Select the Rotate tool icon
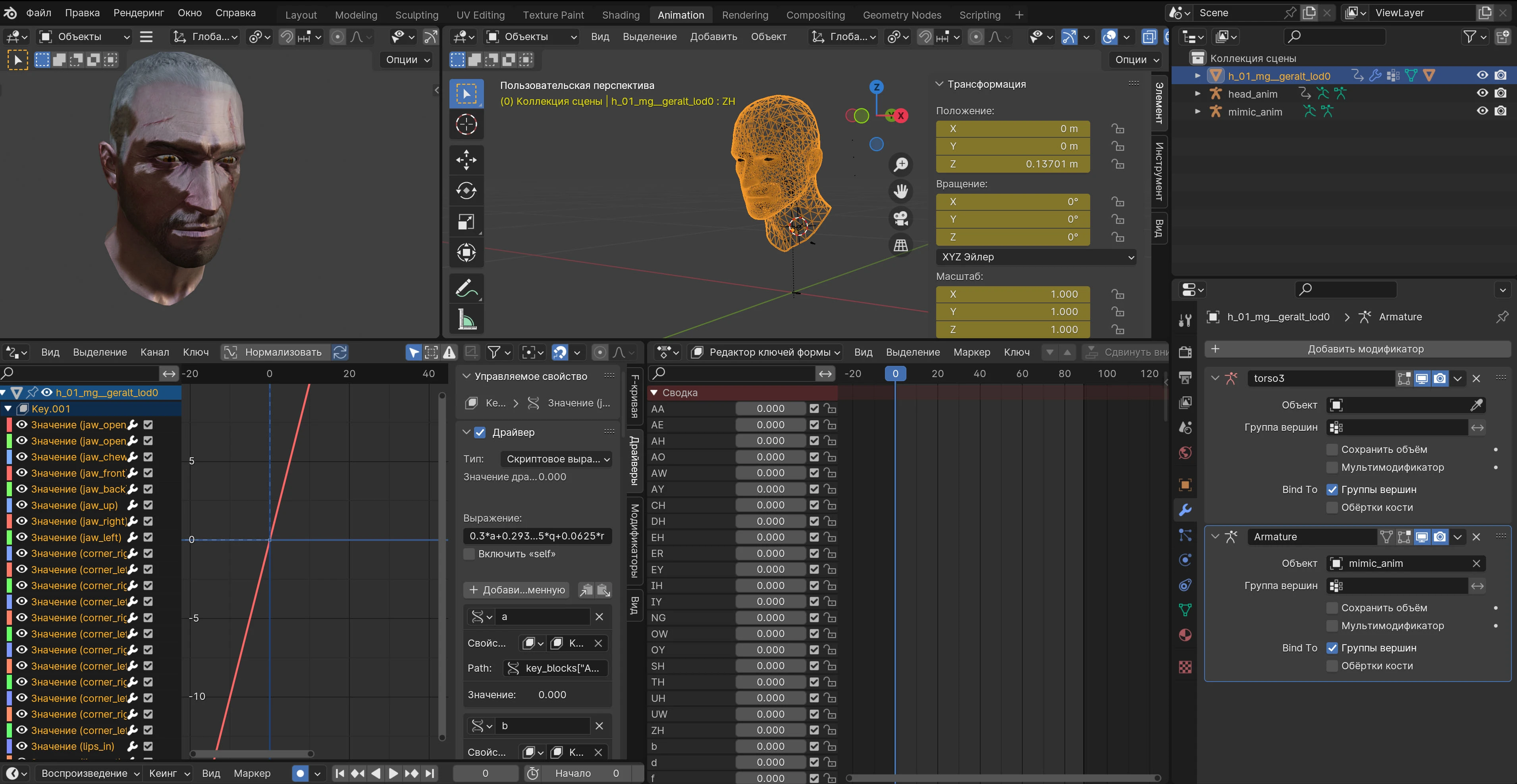The height and width of the screenshot is (784, 1517). [x=466, y=190]
